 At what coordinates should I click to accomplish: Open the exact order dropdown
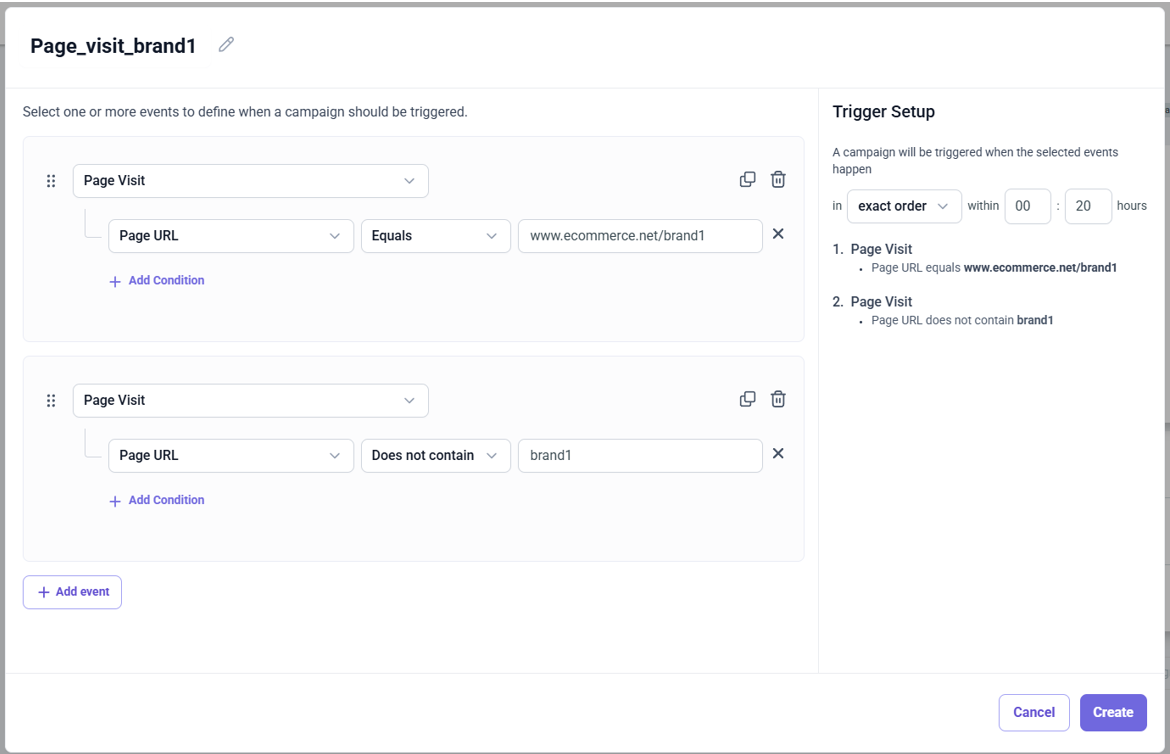904,206
